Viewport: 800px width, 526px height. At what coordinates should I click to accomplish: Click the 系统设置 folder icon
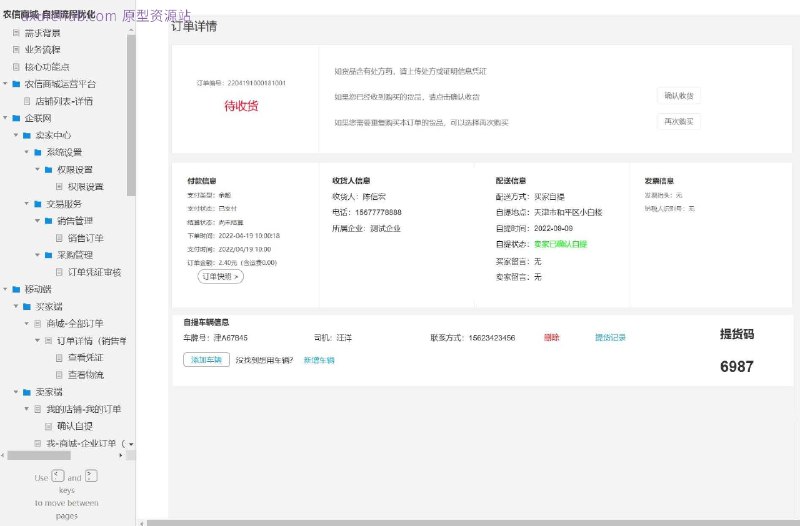tap(38, 152)
